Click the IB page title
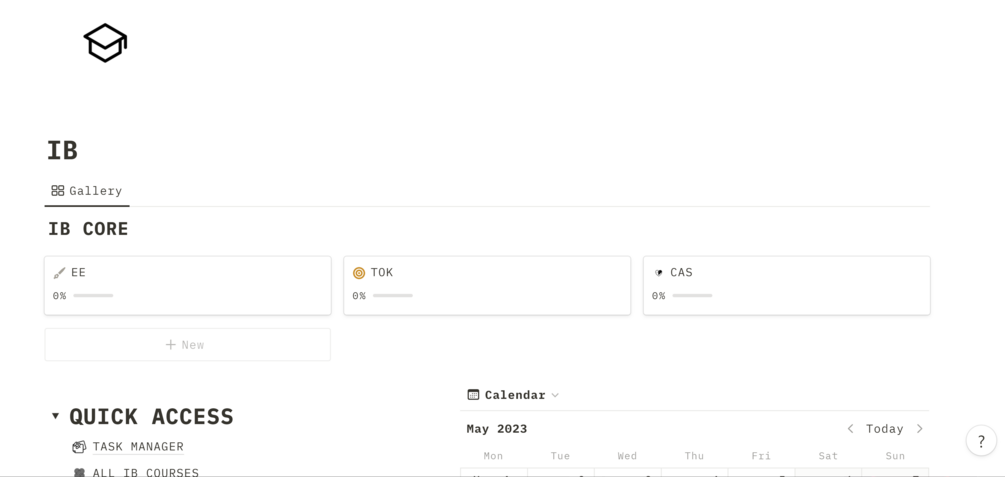 click(x=62, y=151)
